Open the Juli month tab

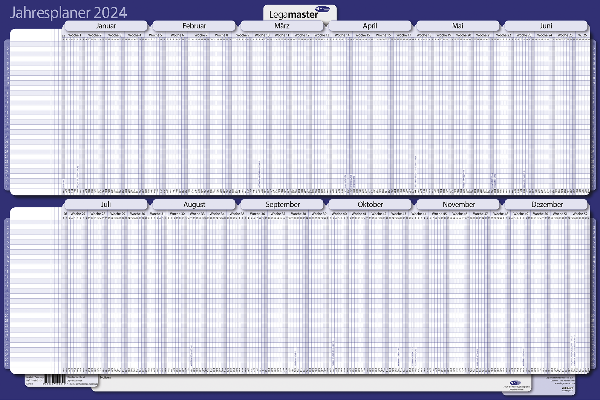[x=106, y=203]
